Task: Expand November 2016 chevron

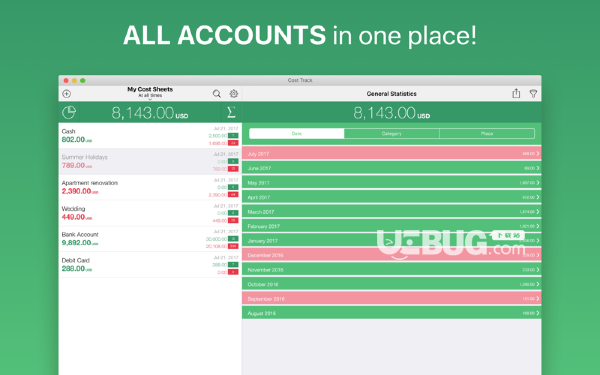Action: click(x=538, y=270)
